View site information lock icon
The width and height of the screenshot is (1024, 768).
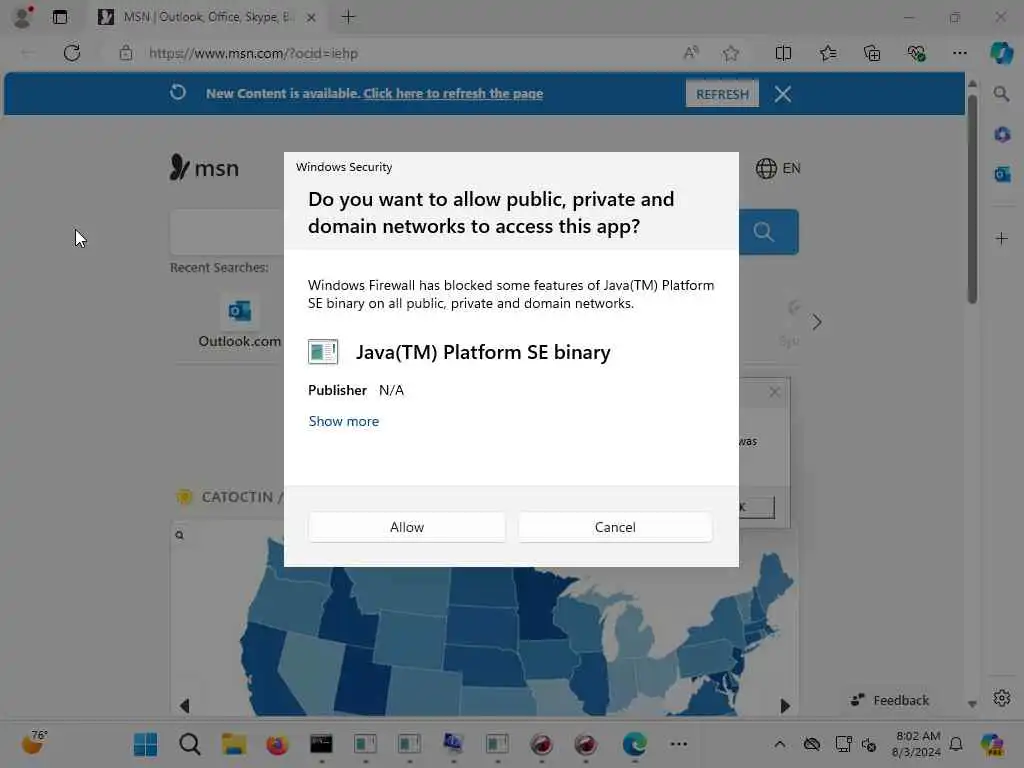(x=126, y=53)
